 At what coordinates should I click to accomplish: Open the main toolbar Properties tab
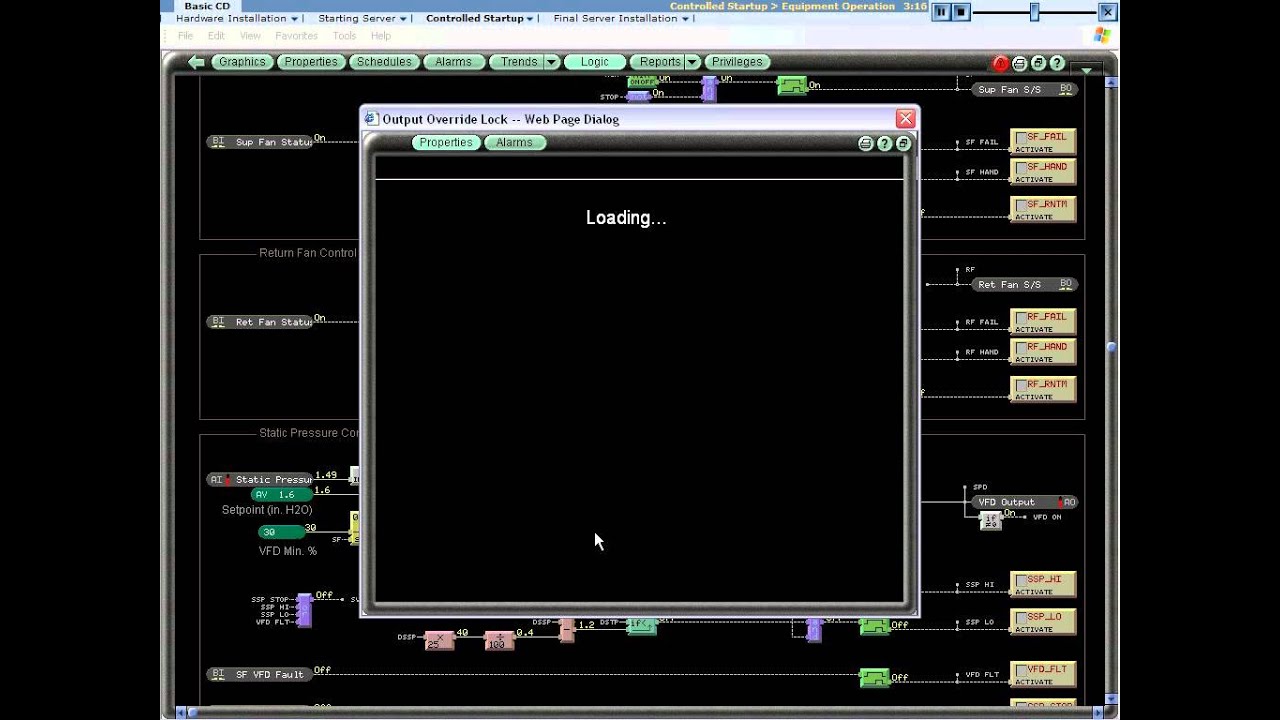point(311,62)
